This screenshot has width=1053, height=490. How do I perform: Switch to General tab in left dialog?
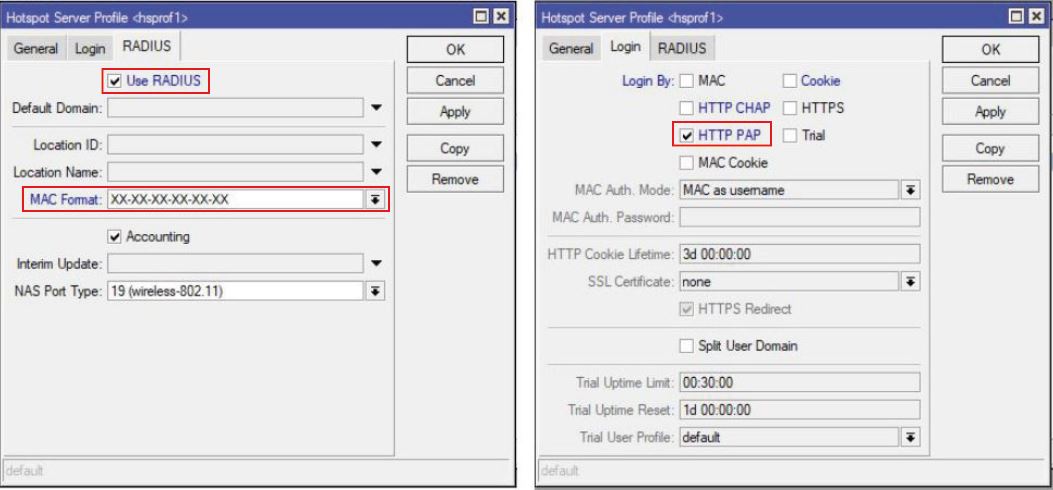click(36, 49)
